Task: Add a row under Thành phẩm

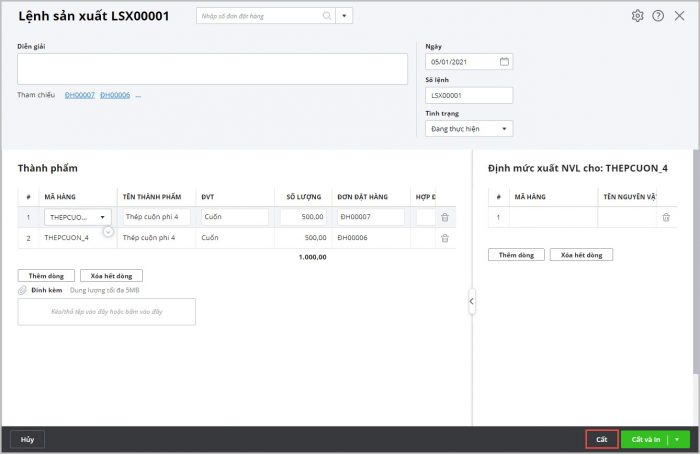Action: click(46, 275)
